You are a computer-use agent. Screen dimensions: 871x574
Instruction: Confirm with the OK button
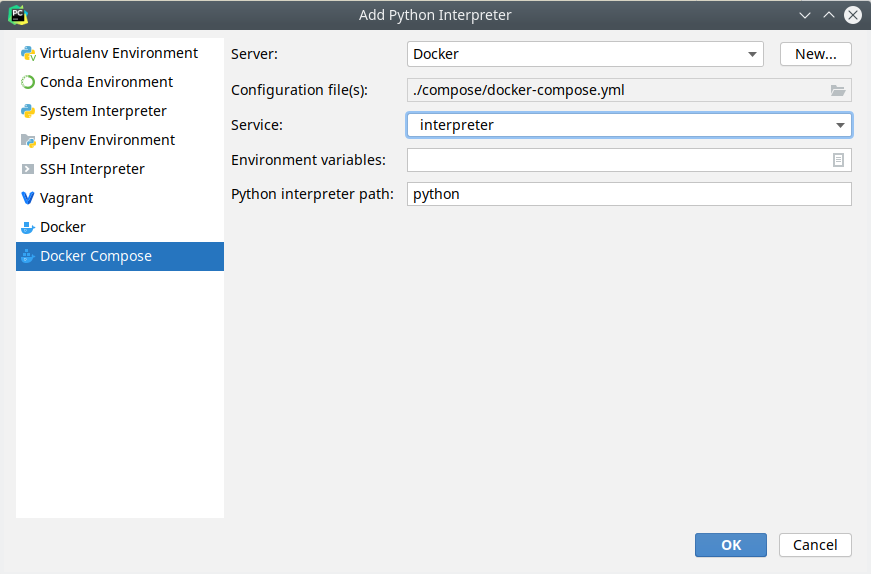click(x=730, y=545)
